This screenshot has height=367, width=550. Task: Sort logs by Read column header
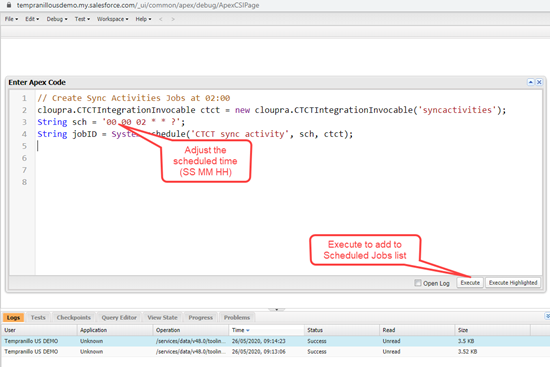coord(417,330)
